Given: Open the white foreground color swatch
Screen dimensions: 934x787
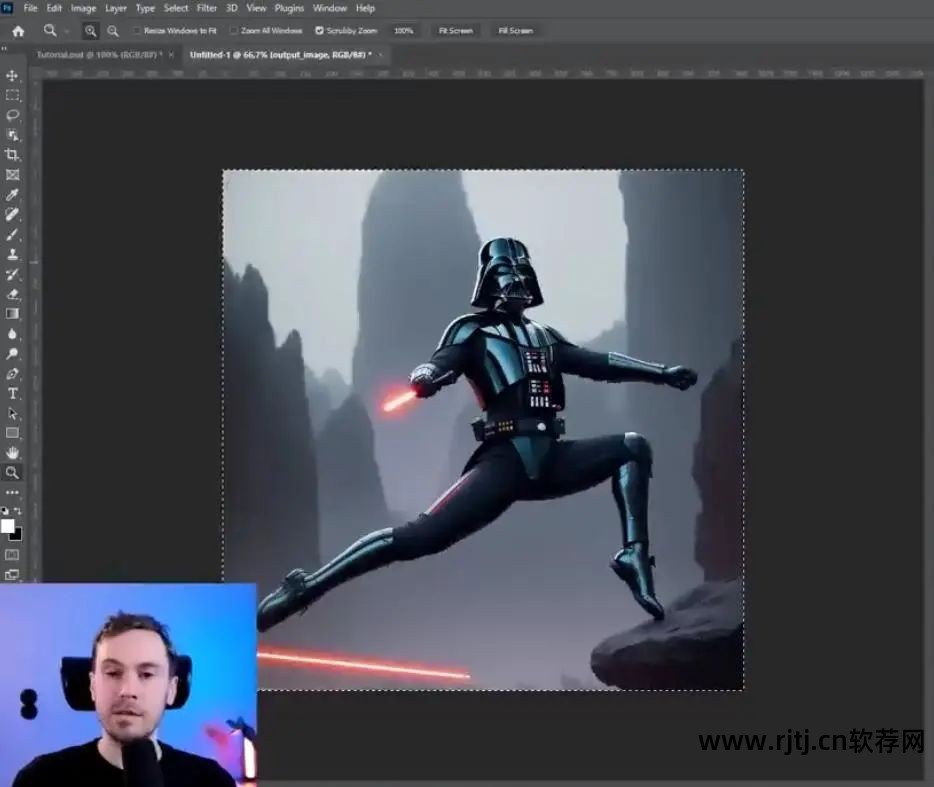Looking at the screenshot, I should 8,526.
